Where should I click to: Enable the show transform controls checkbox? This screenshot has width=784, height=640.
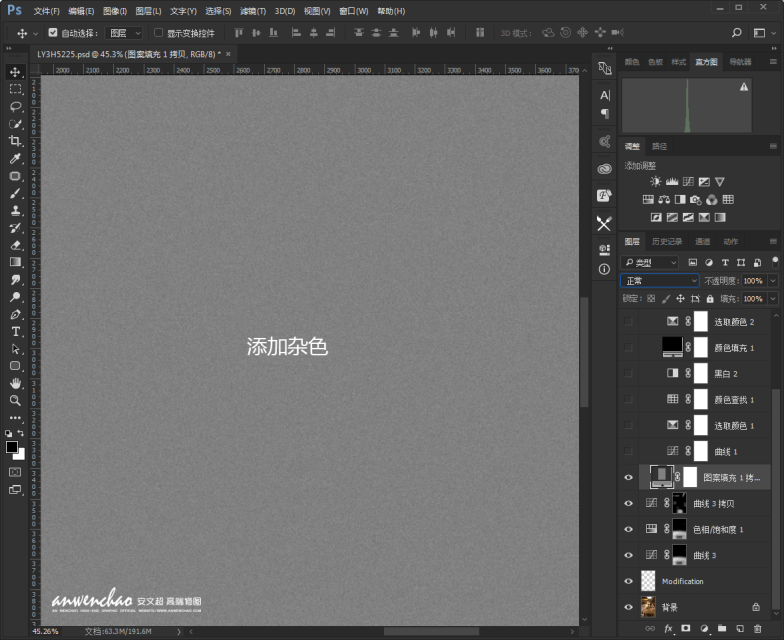158,32
